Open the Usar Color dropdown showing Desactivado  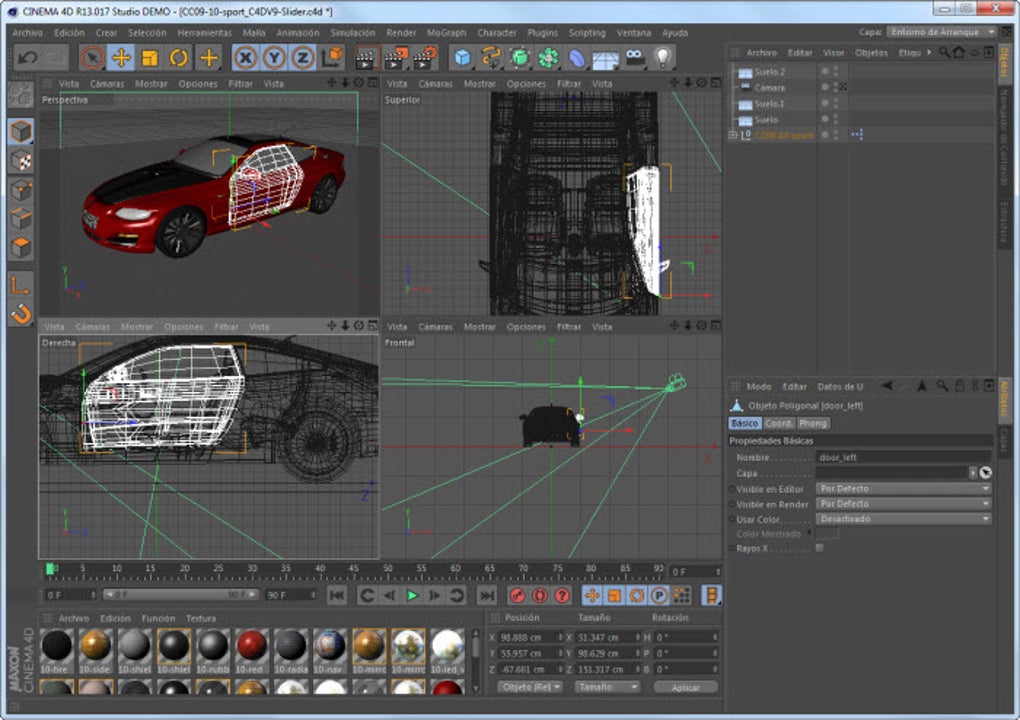click(x=900, y=519)
